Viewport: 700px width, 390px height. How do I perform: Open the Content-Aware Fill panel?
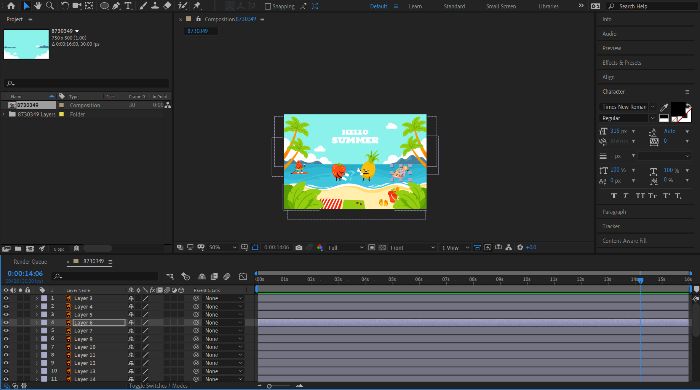coord(624,241)
